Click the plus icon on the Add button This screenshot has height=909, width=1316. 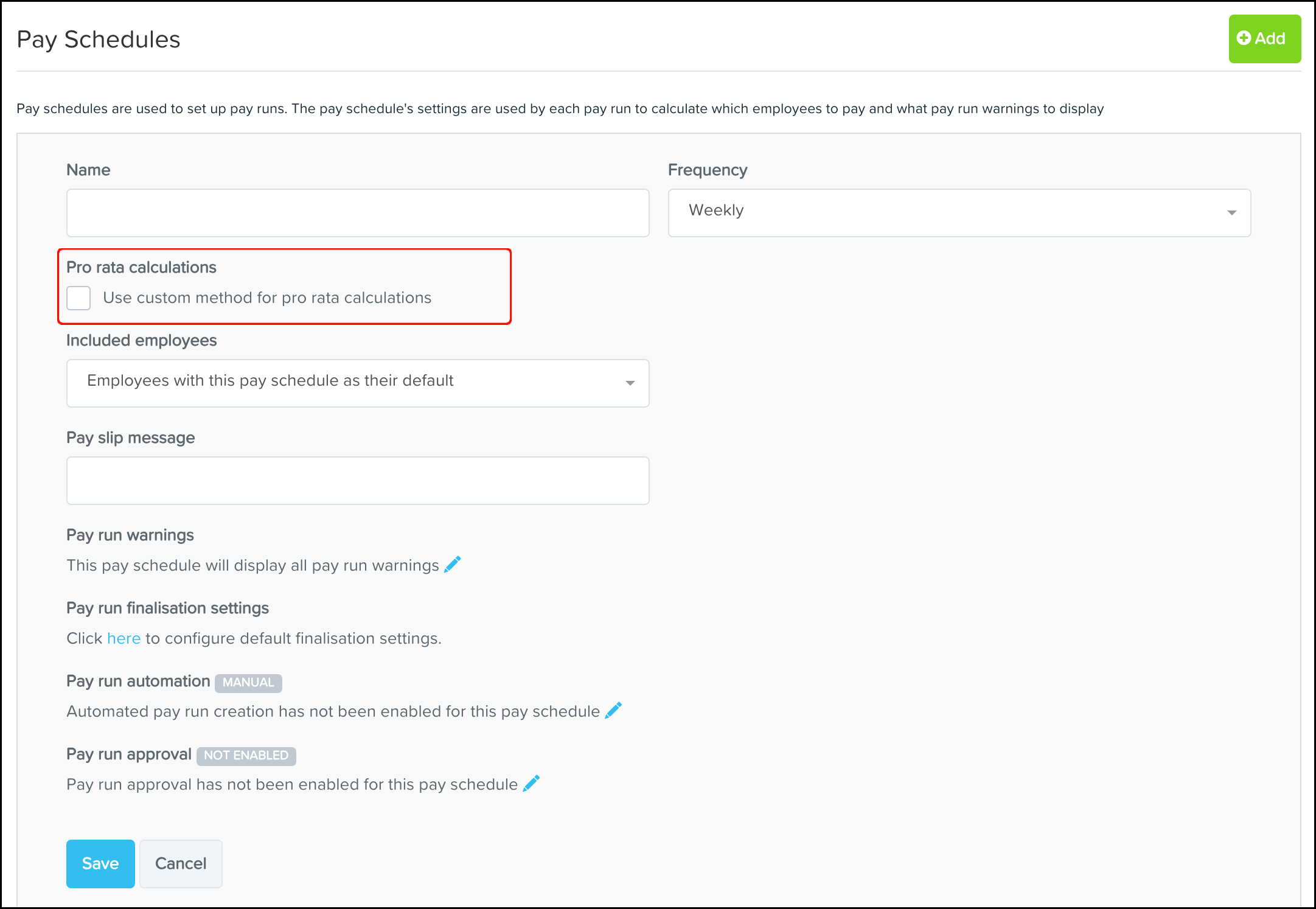[1244, 38]
